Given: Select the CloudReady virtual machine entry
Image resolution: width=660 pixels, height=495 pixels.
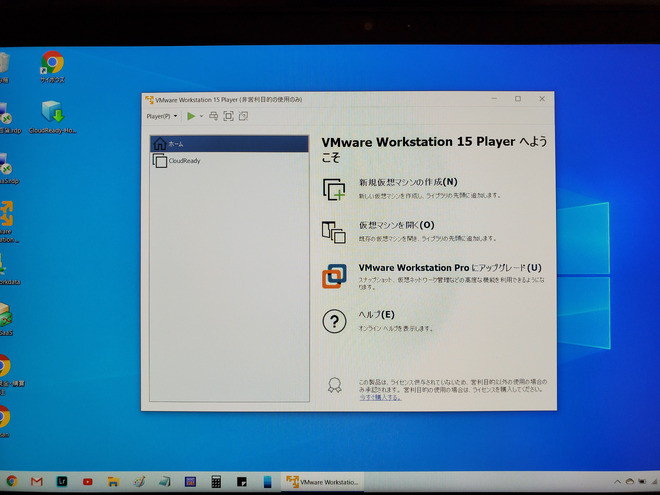Looking at the screenshot, I should [x=229, y=161].
